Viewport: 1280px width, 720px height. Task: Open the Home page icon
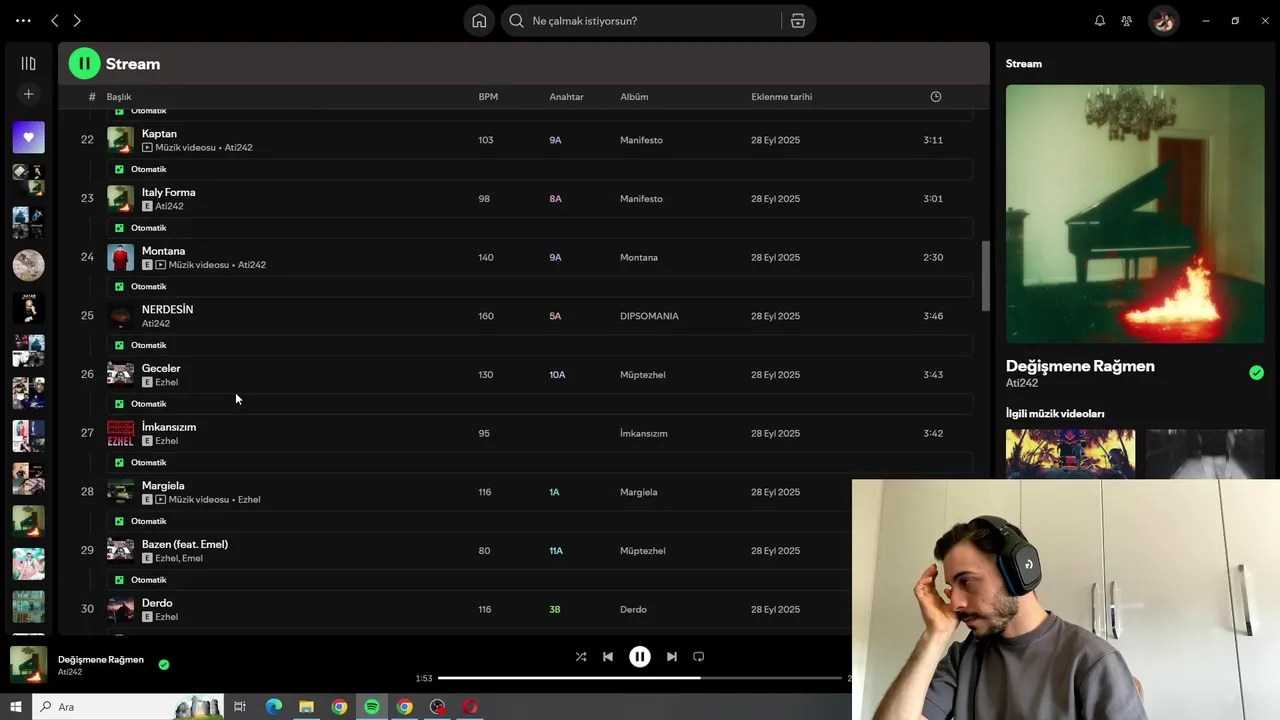point(479,21)
